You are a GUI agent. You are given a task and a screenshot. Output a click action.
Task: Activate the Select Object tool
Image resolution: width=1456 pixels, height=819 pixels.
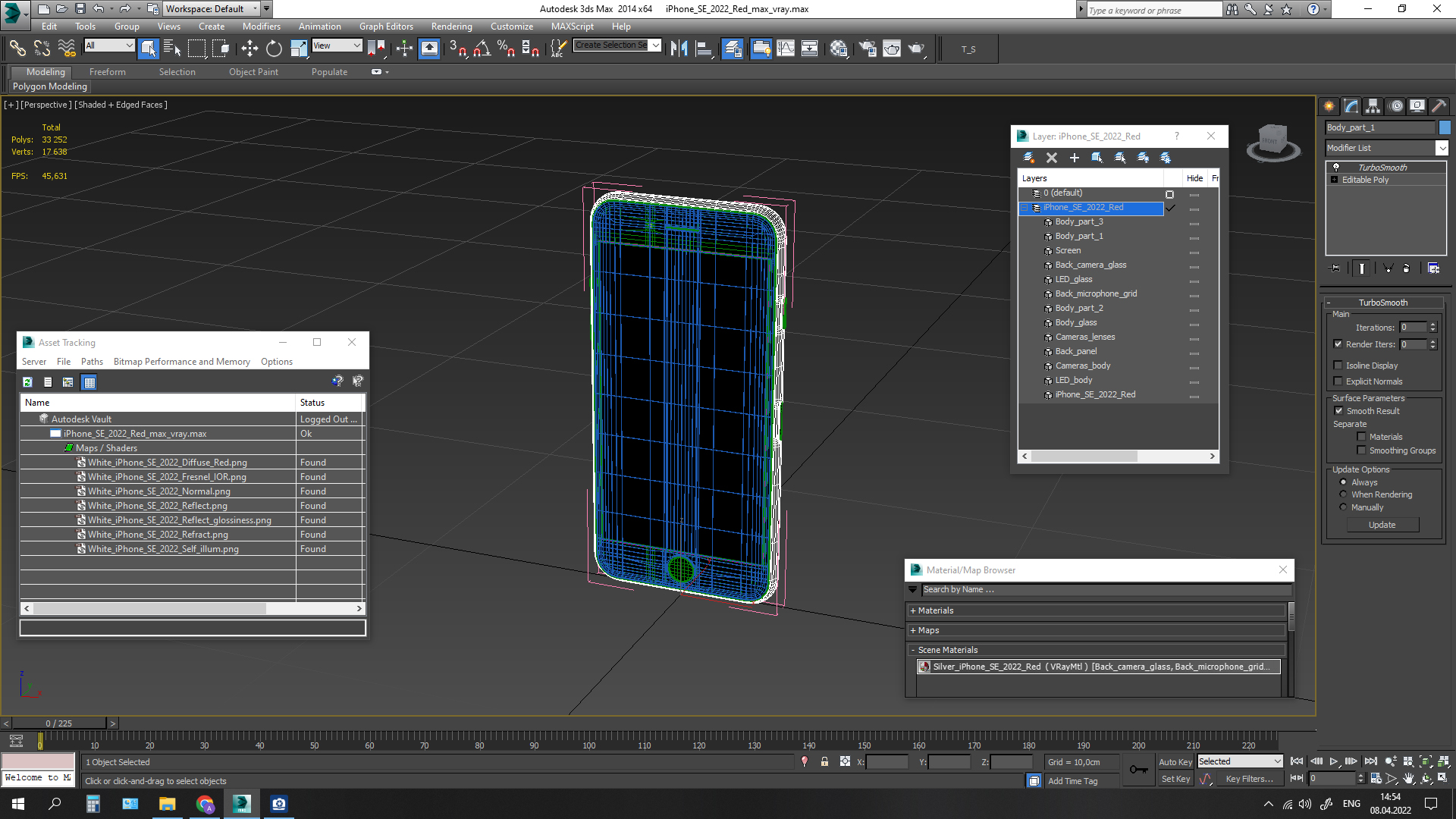pos(149,49)
